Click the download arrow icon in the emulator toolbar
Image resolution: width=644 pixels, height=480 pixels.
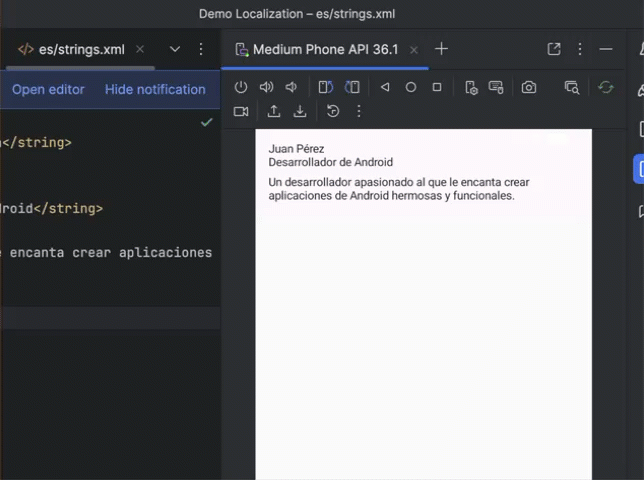[x=299, y=111]
